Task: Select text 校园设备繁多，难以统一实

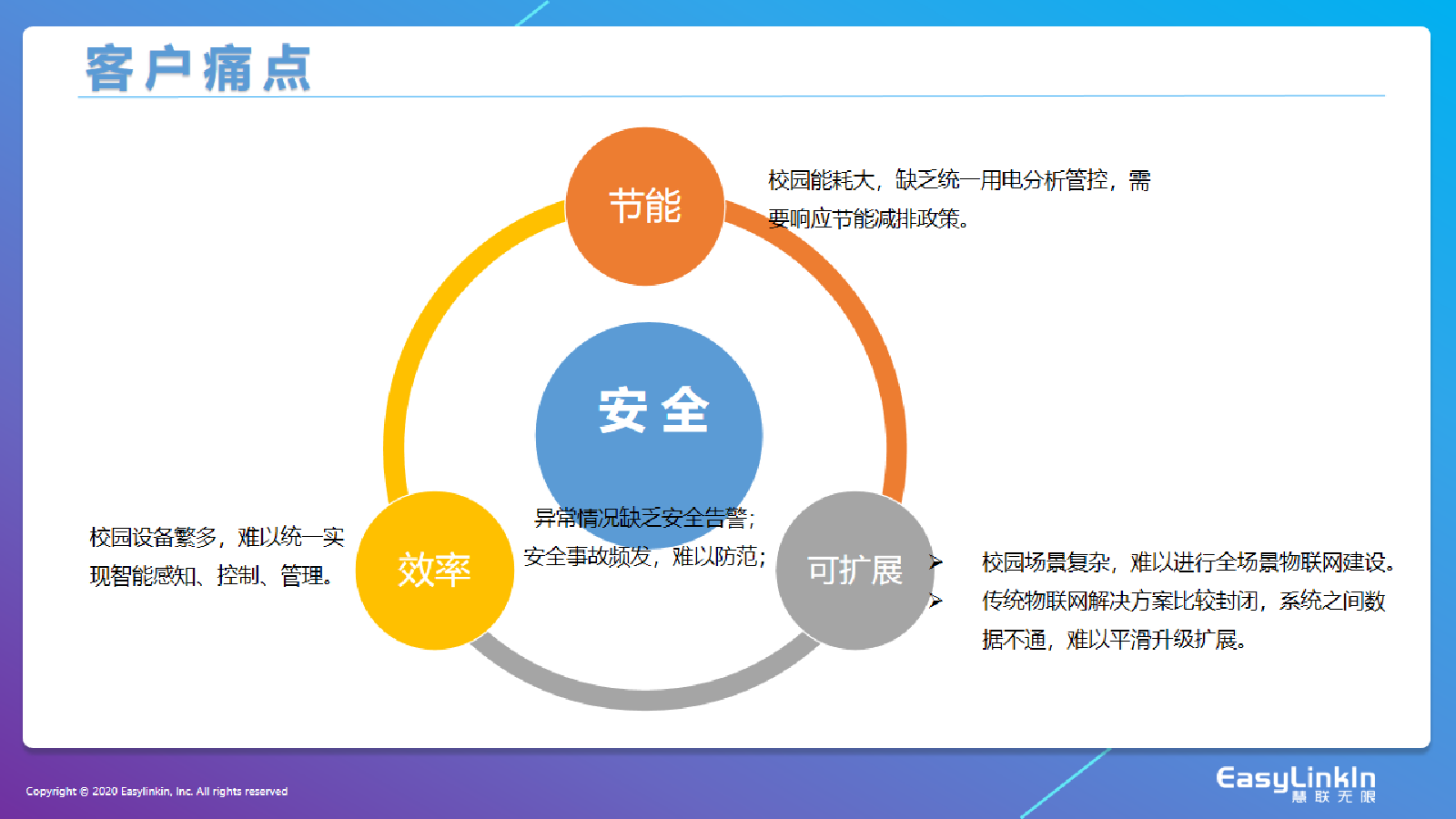Action: (217, 537)
